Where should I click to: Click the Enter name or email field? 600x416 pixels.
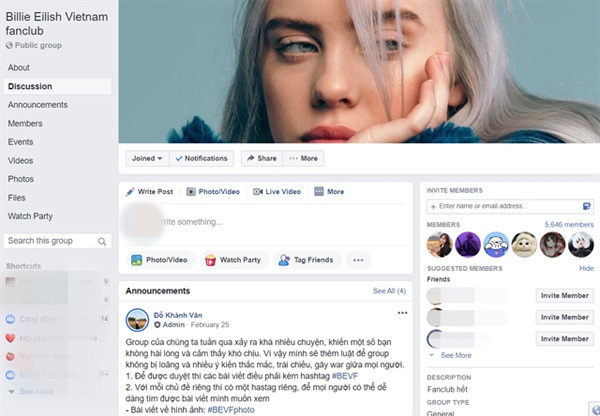tap(510, 206)
